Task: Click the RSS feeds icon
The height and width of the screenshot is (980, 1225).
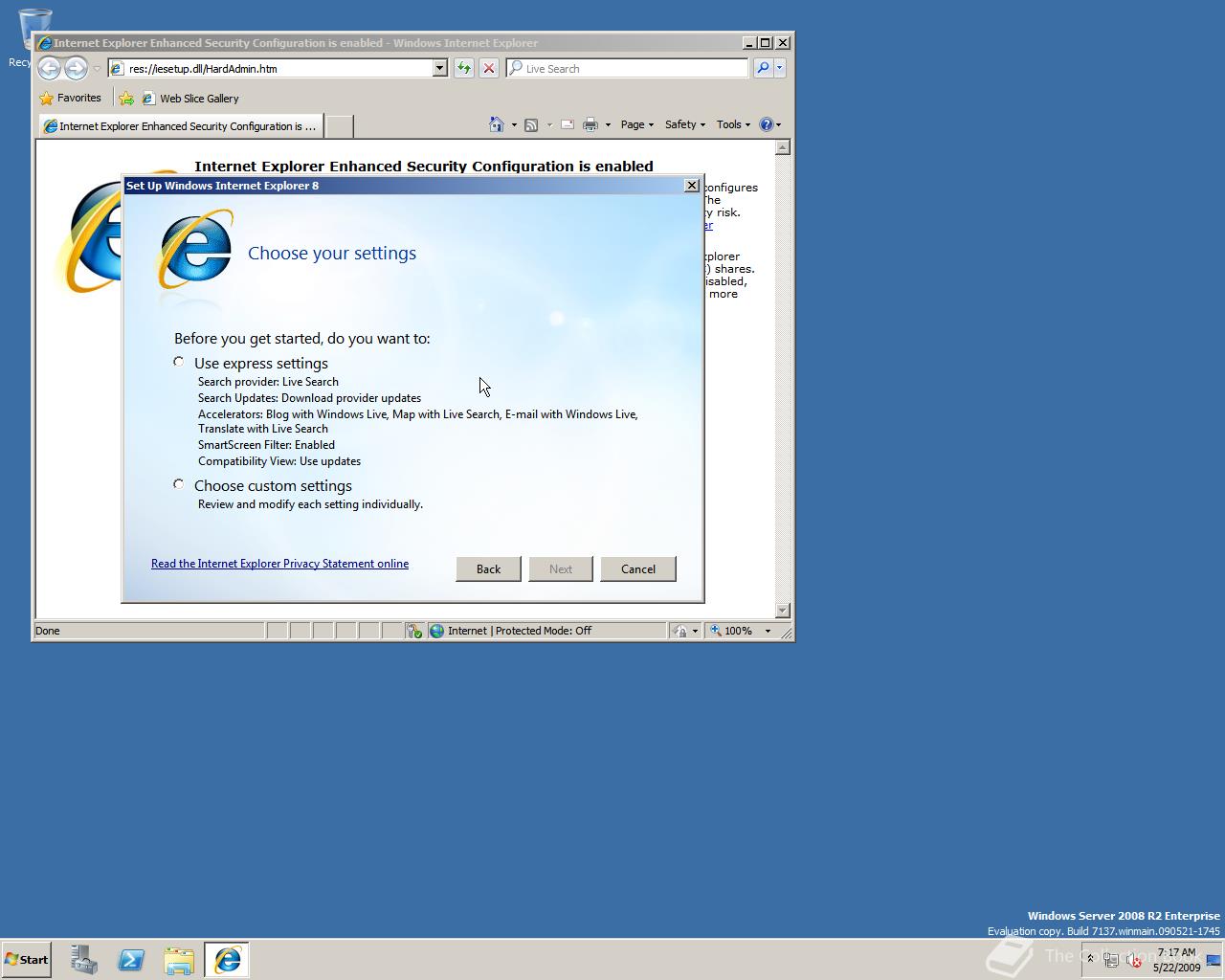Action: pyautogui.click(x=531, y=124)
